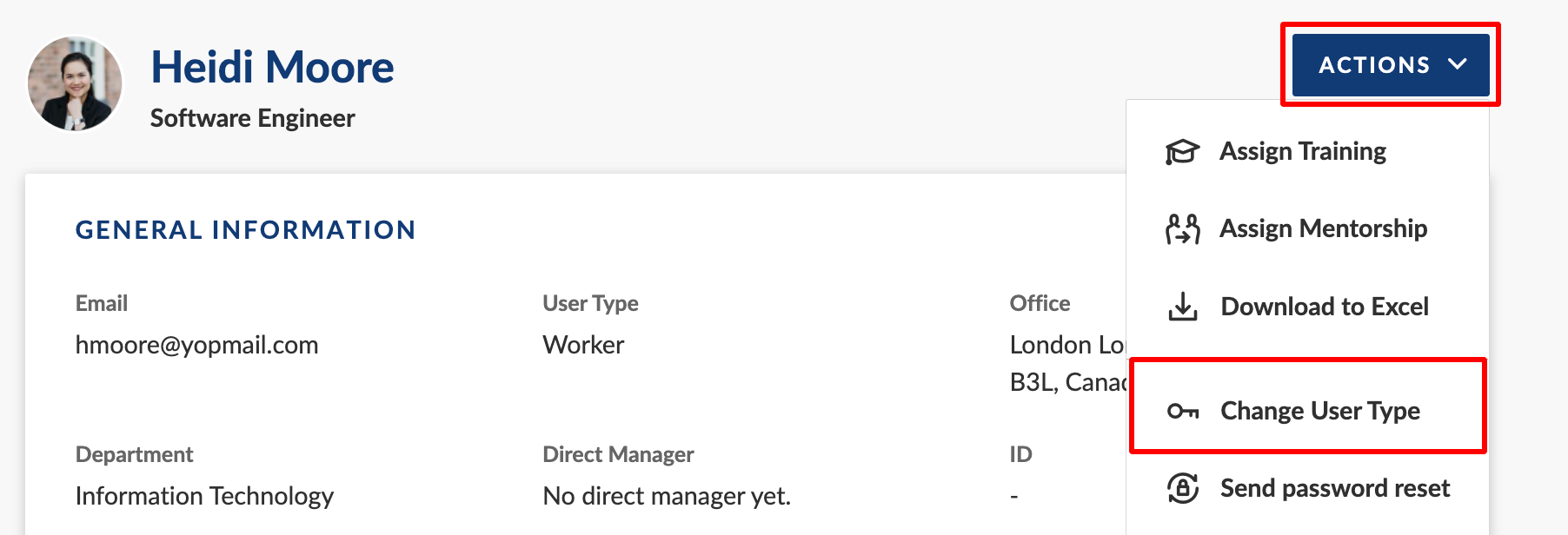The width and height of the screenshot is (1568, 535).
Task: Click Heidi Moore's profile photo
Action: [x=76, y=84]
